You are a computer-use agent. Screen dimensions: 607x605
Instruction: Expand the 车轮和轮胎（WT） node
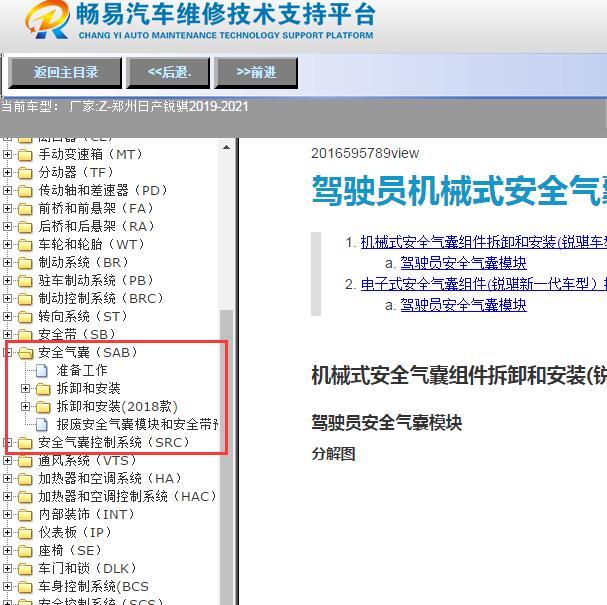(x=7, y=244)
